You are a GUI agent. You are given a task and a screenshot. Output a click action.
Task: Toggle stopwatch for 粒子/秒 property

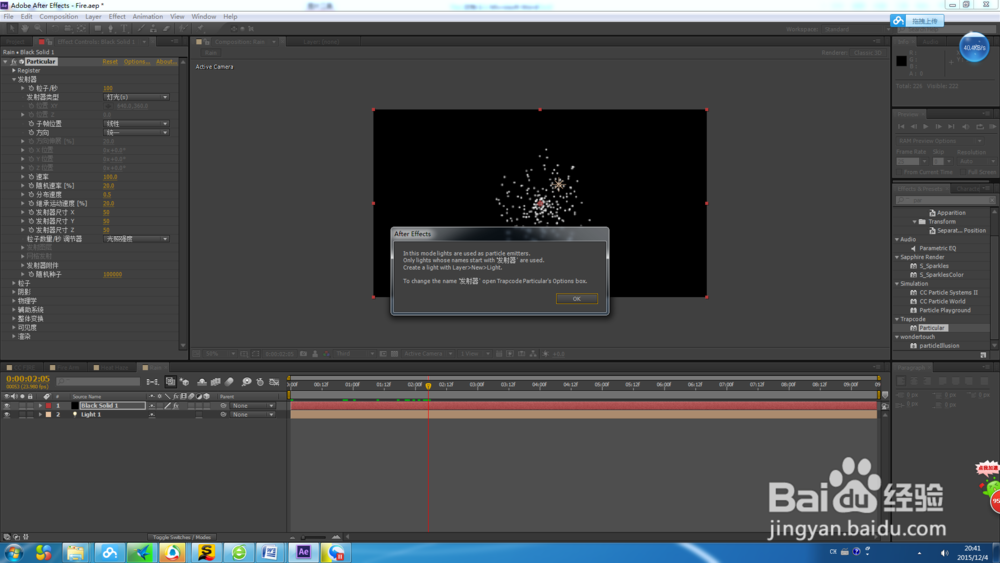coord(31,89)
